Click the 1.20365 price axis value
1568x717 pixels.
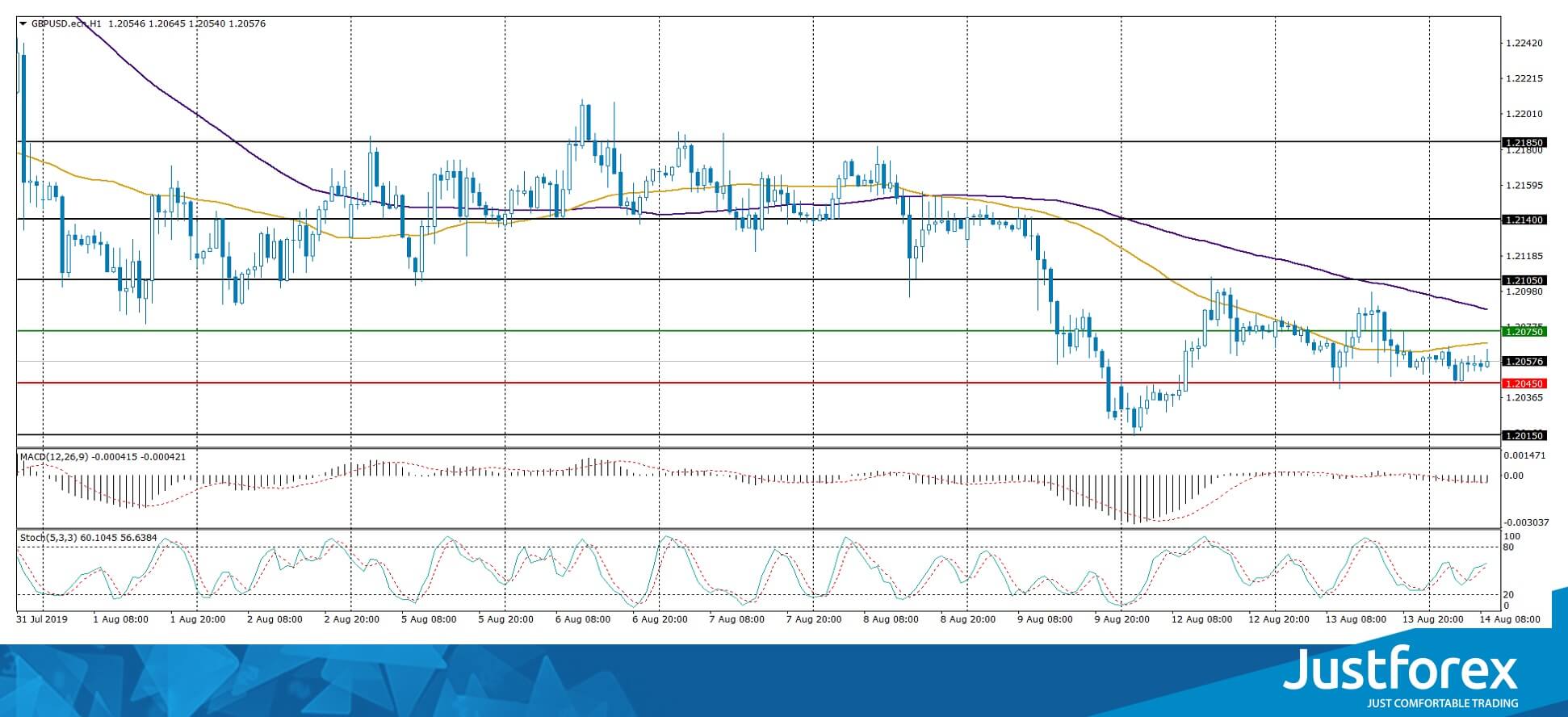(x=1524, y=397)
